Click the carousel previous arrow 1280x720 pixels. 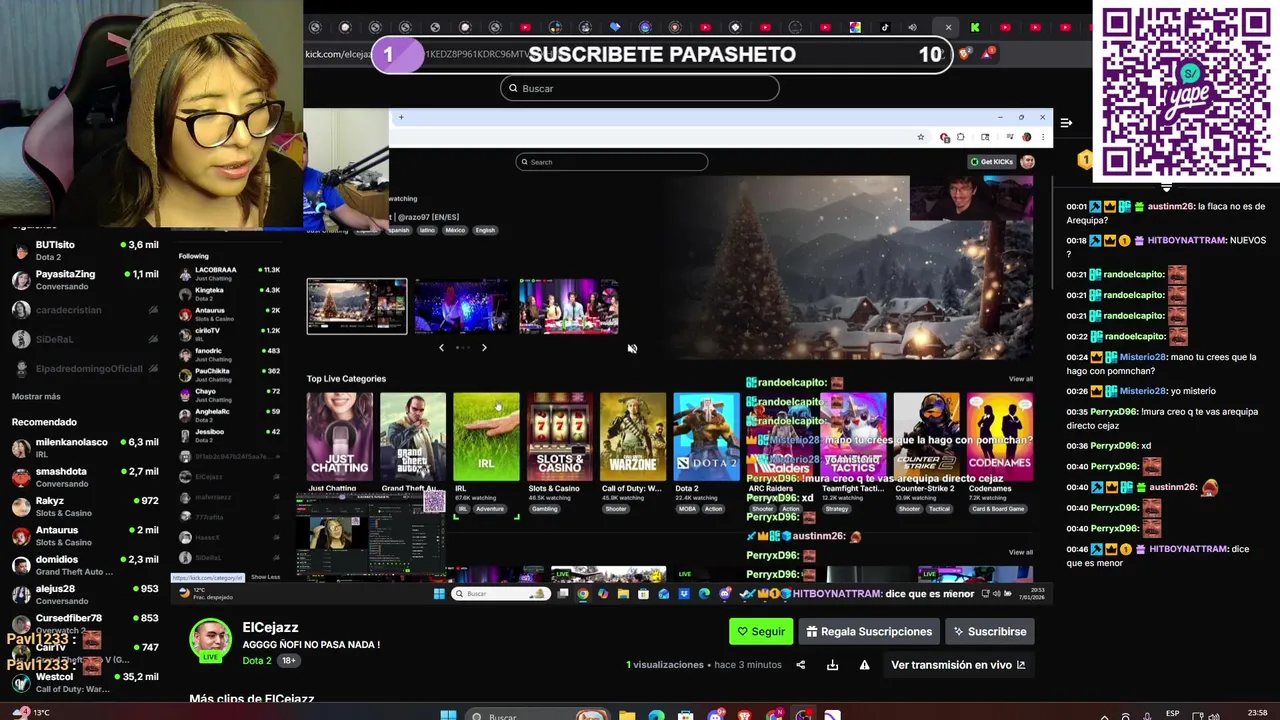441,348
